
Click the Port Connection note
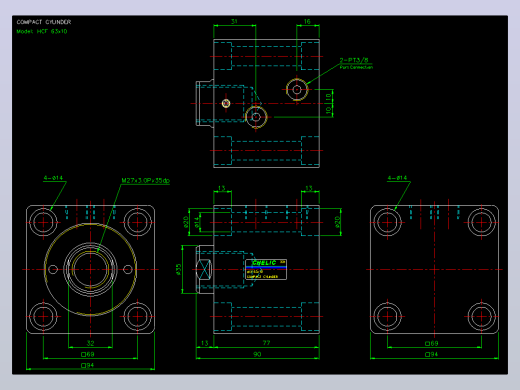pyautogui.click(x=356, y=67)
